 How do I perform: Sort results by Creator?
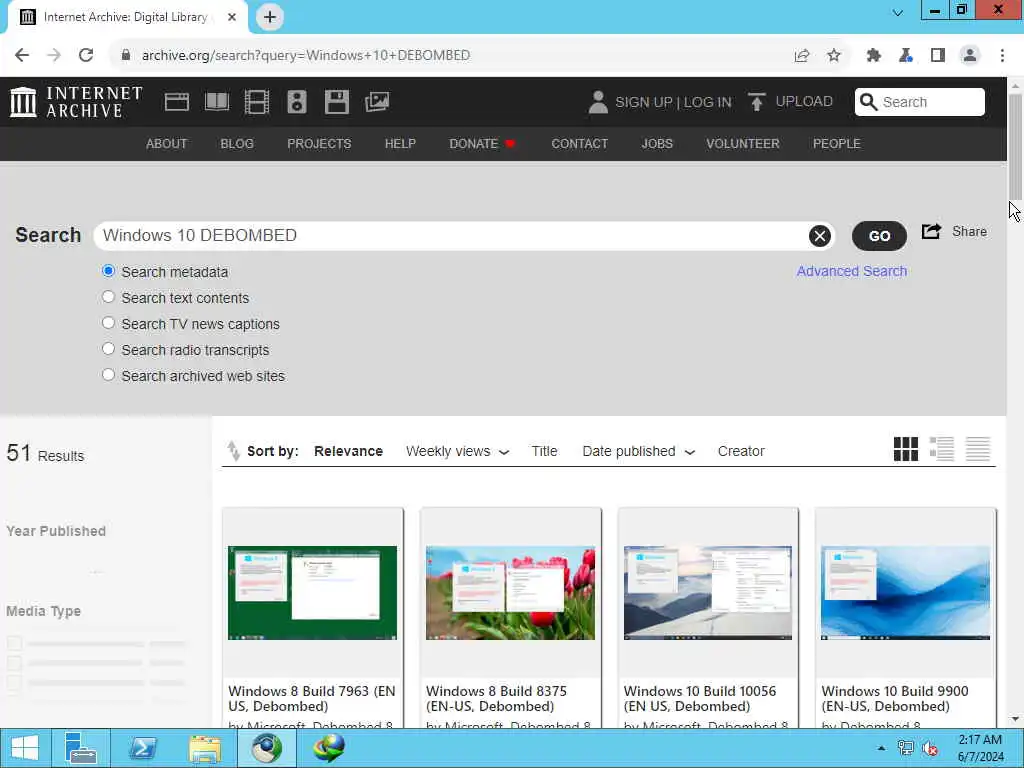pyautogui.click(x=741, y=451)
